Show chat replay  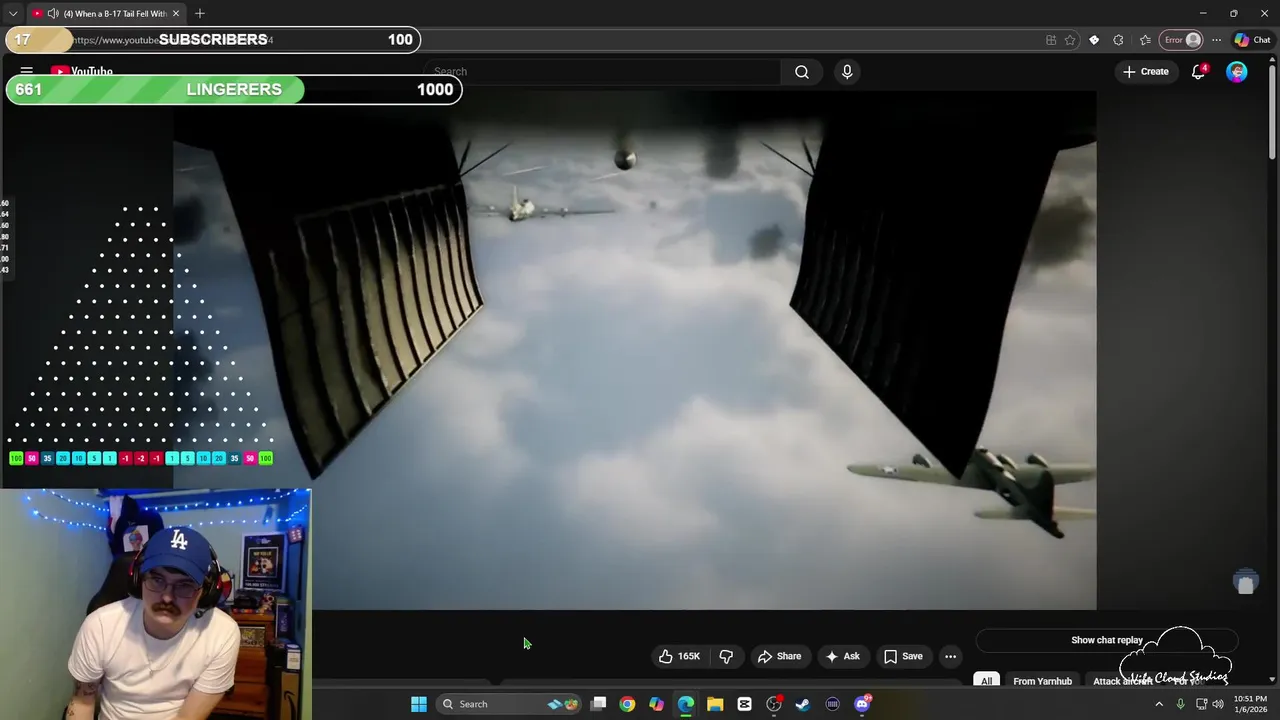(1107, 640)
